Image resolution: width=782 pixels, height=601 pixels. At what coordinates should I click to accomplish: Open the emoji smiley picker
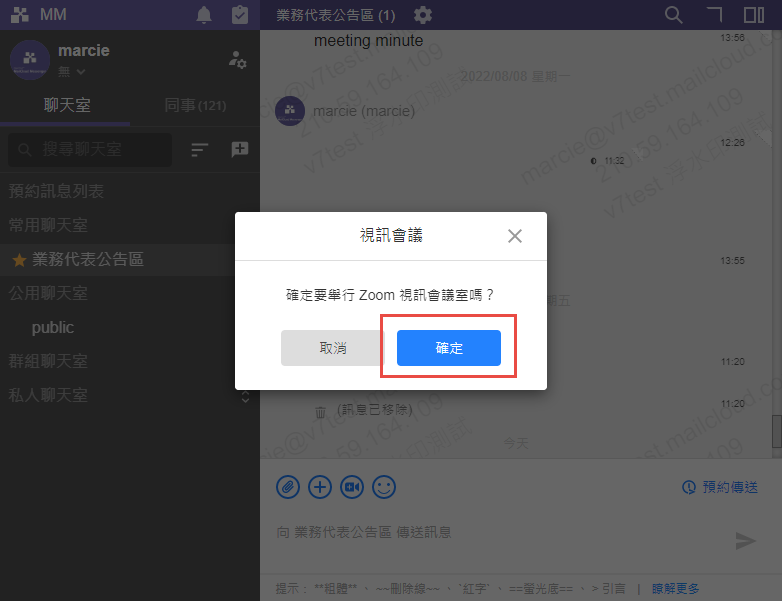[384, 487]
